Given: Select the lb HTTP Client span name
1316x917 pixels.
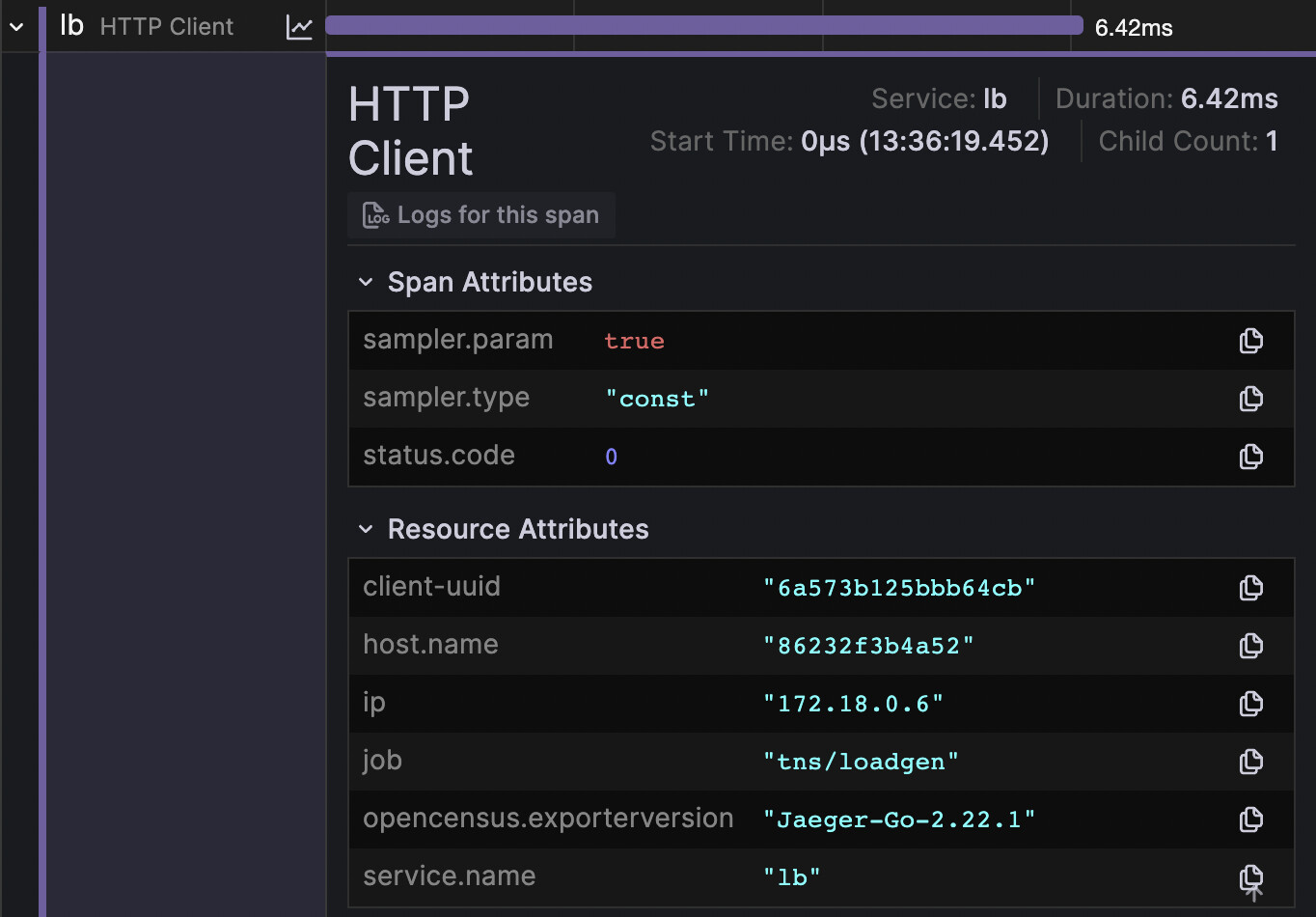Looking at the screenshot, I should tap(166, 27).
